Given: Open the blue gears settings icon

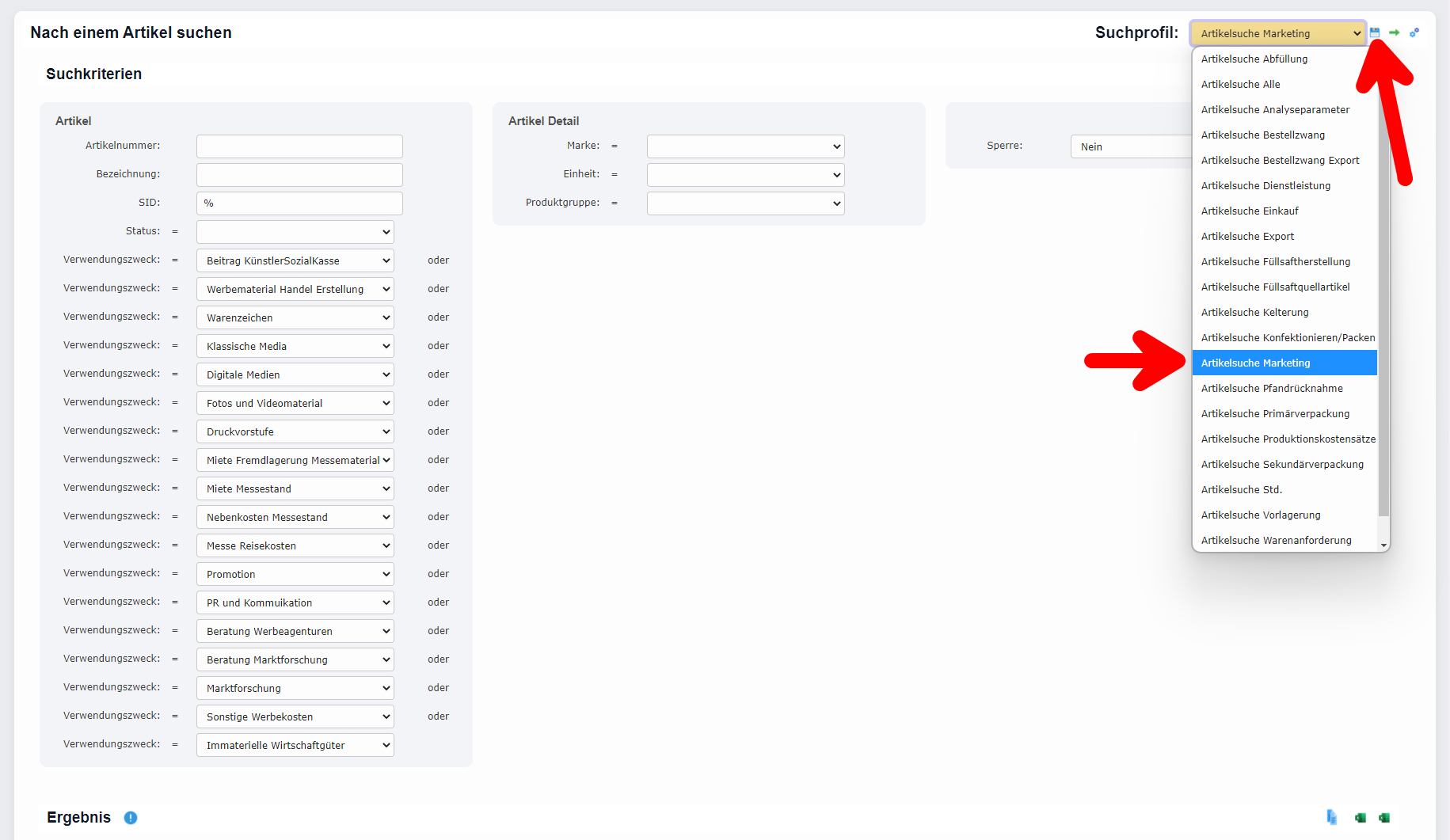Looking at the screenshot, I should [1414, 32].
